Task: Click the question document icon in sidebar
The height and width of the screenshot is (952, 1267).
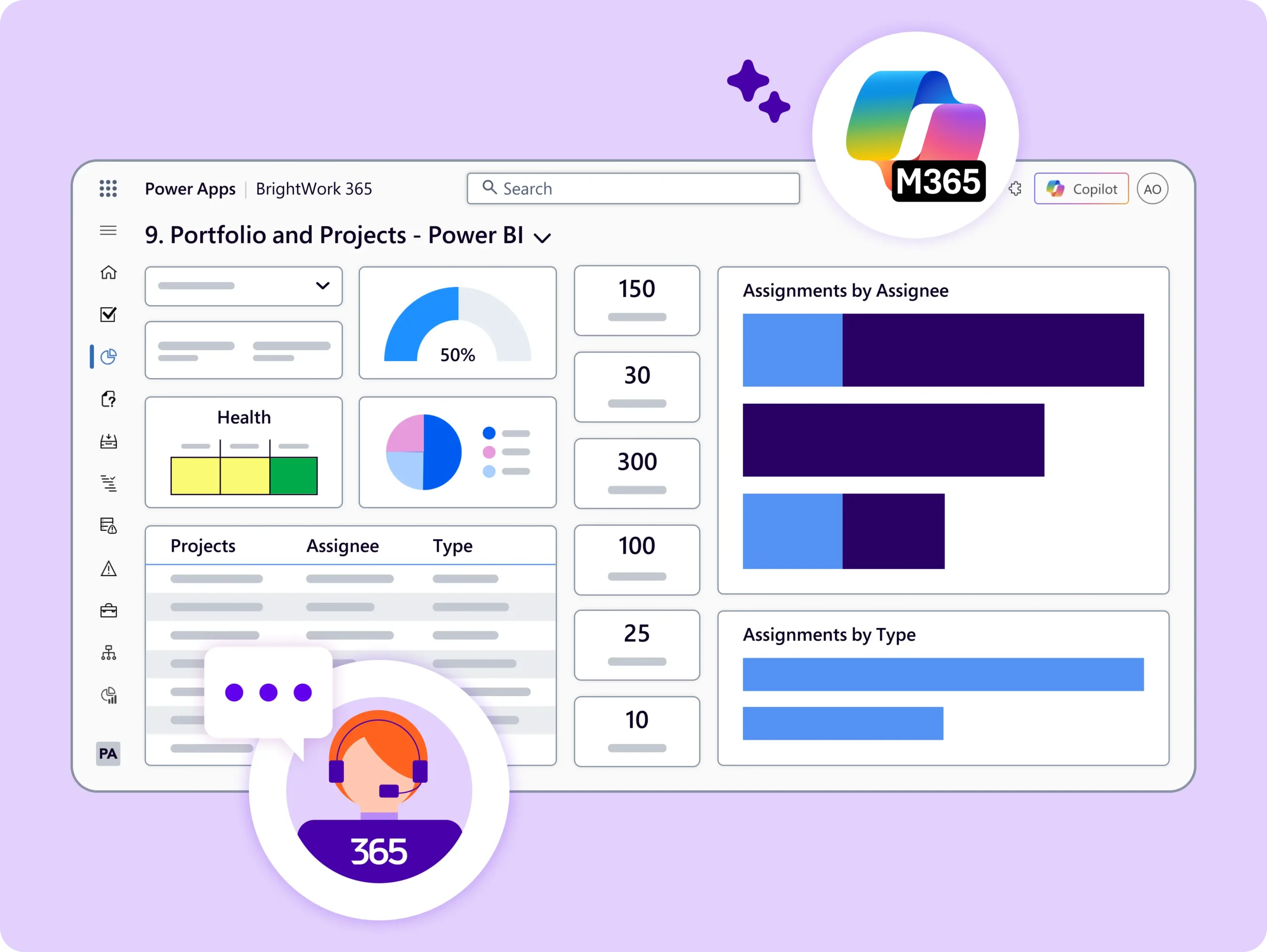Action: [108, 399]
